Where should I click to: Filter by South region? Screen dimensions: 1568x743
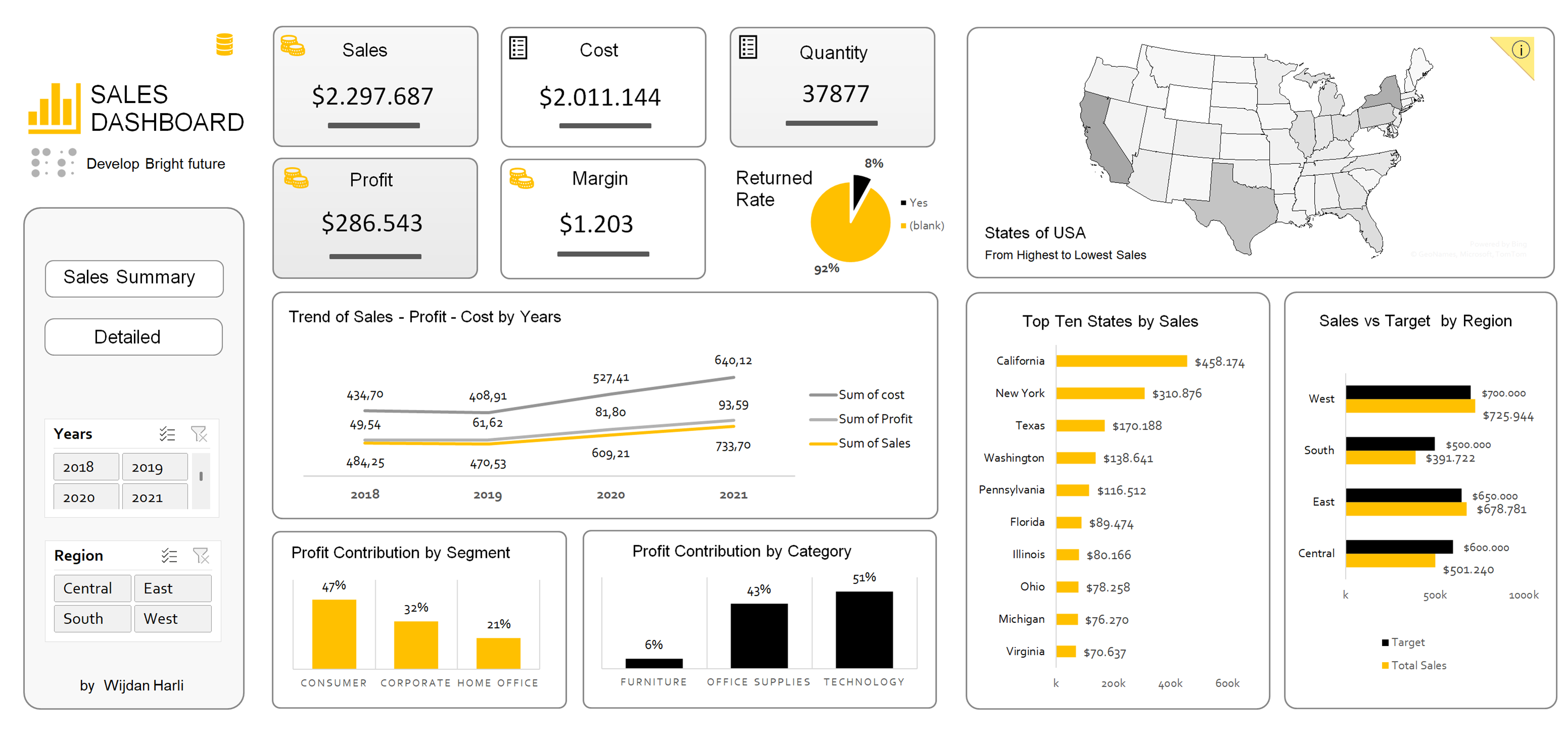[93, 618]
